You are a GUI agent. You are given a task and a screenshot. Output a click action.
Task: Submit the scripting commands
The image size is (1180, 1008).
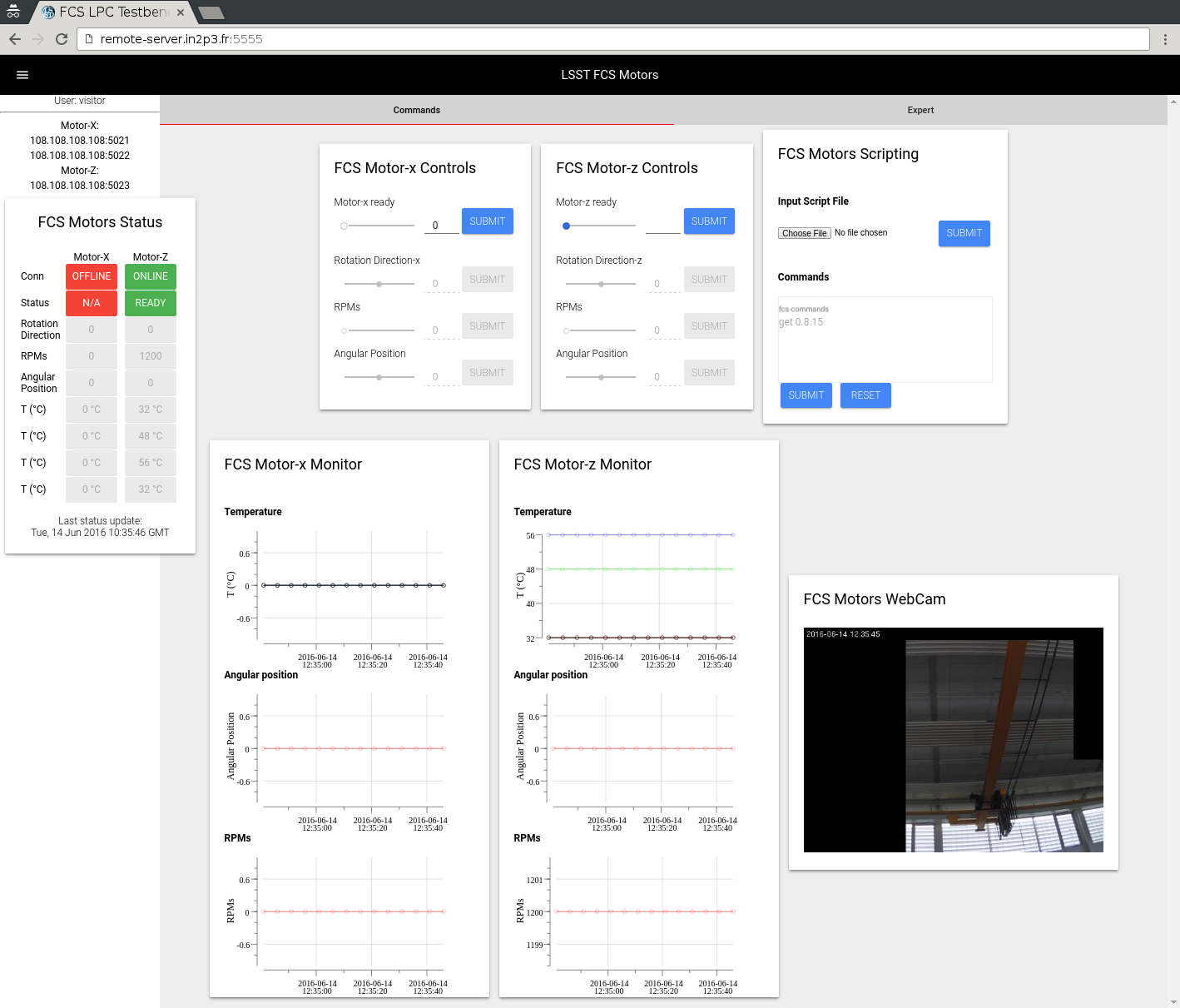pyautogui.click(x=806, y=395)
